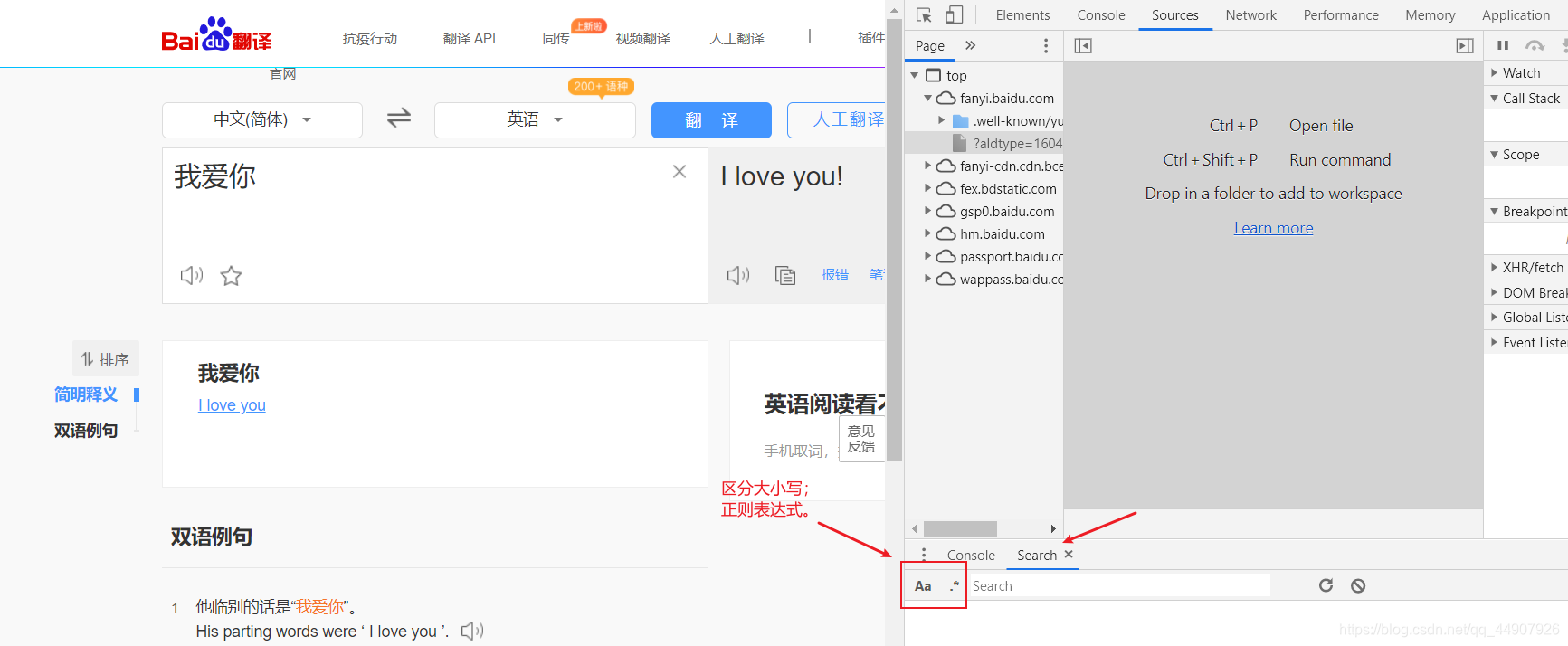1568x646 pixels.
Task: Open the Memory tab
Action: [x=1430, y=14]
